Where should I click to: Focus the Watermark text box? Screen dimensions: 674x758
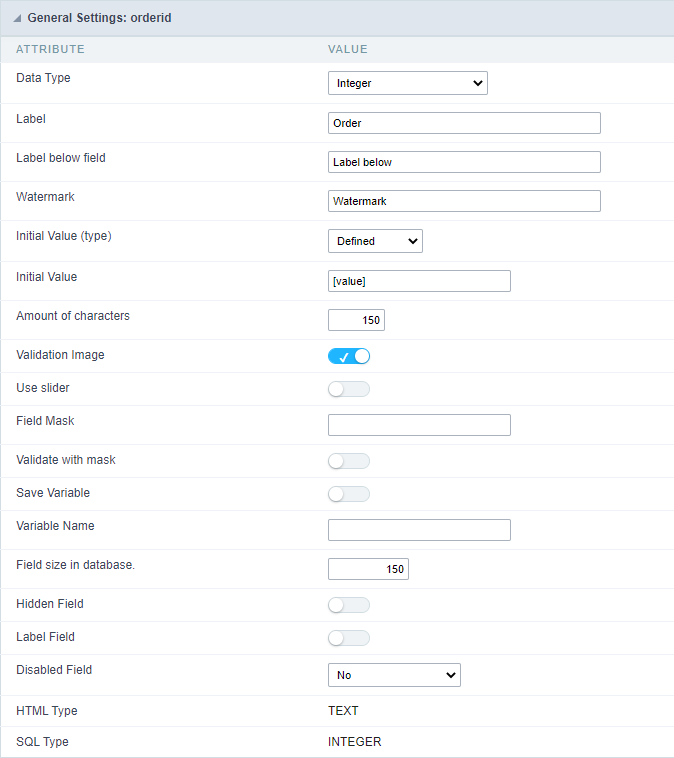(464, 201)
